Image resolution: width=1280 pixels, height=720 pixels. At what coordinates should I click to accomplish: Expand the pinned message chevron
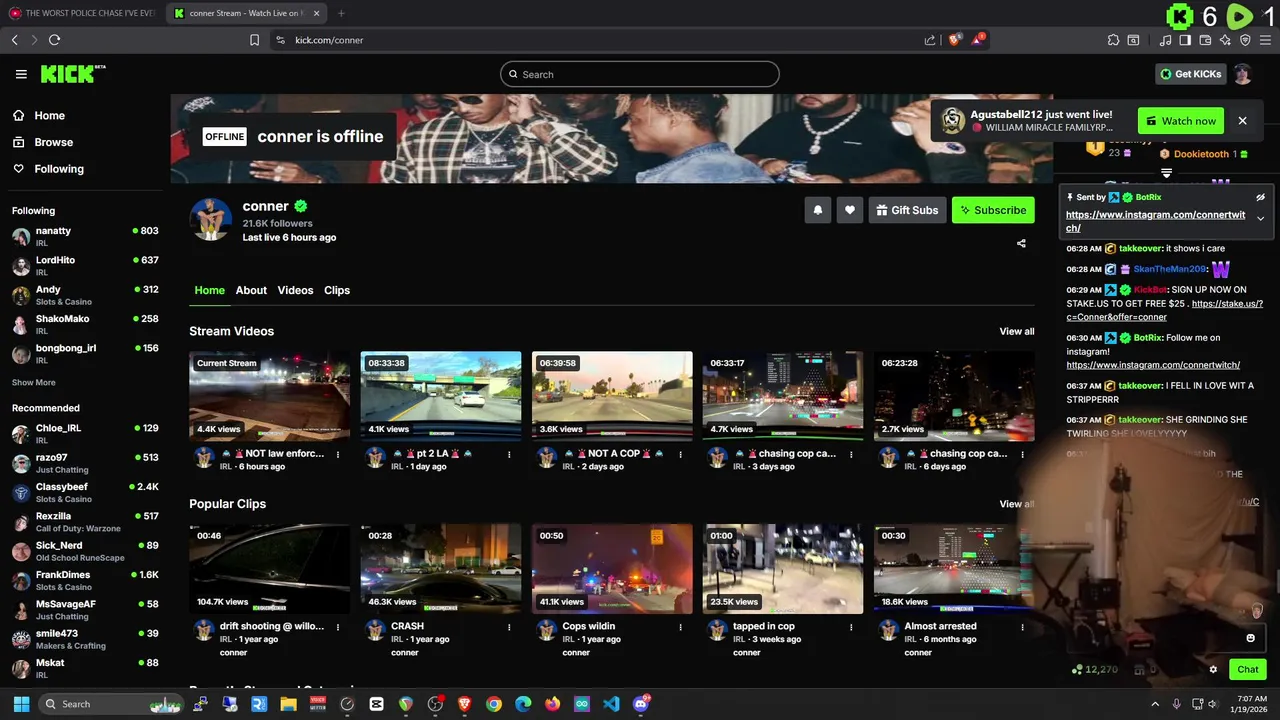(x=1260, y=218)
